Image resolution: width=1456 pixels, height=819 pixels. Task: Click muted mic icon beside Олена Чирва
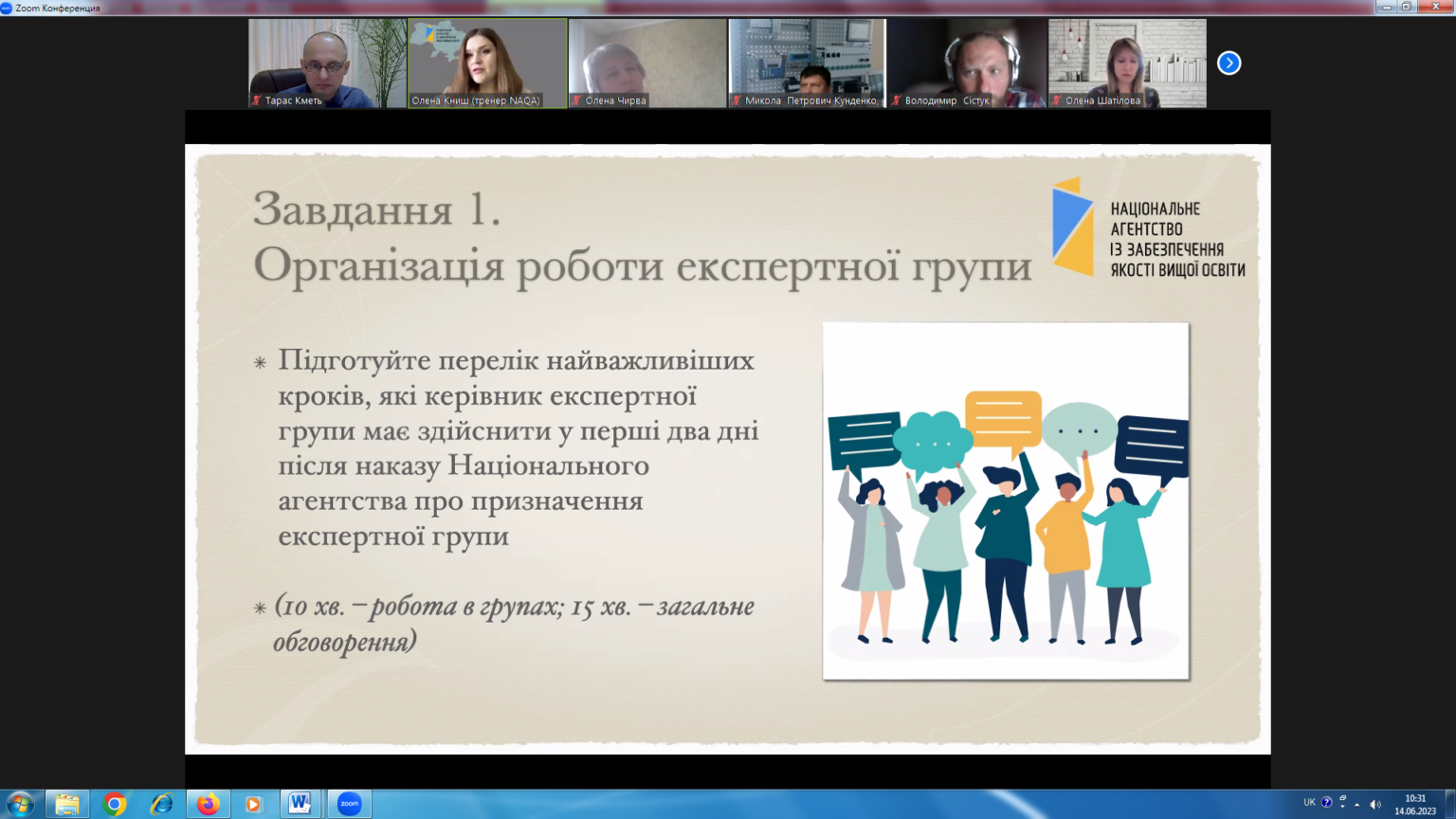(x=576, y=100)
